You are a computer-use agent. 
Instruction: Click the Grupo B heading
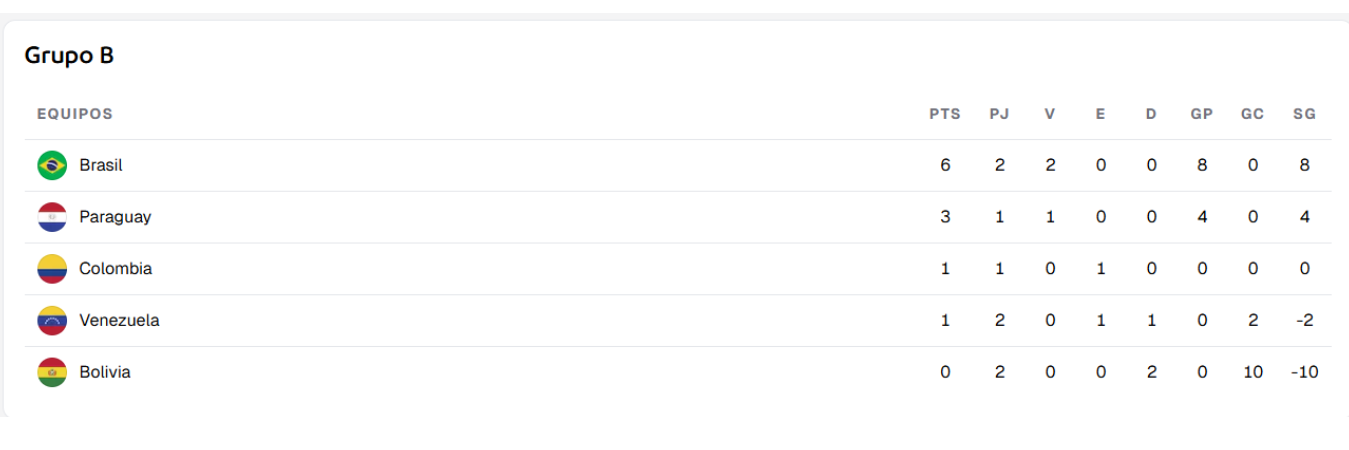[x=69, y=56]
